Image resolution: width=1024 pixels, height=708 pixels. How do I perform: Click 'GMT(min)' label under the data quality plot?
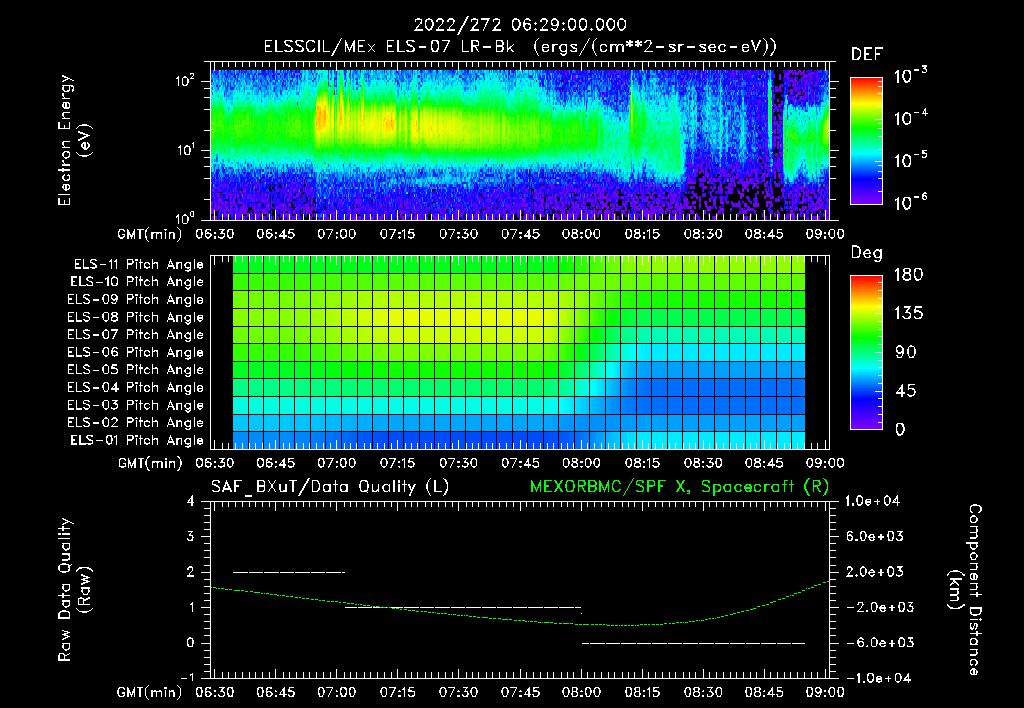[150, 692]
